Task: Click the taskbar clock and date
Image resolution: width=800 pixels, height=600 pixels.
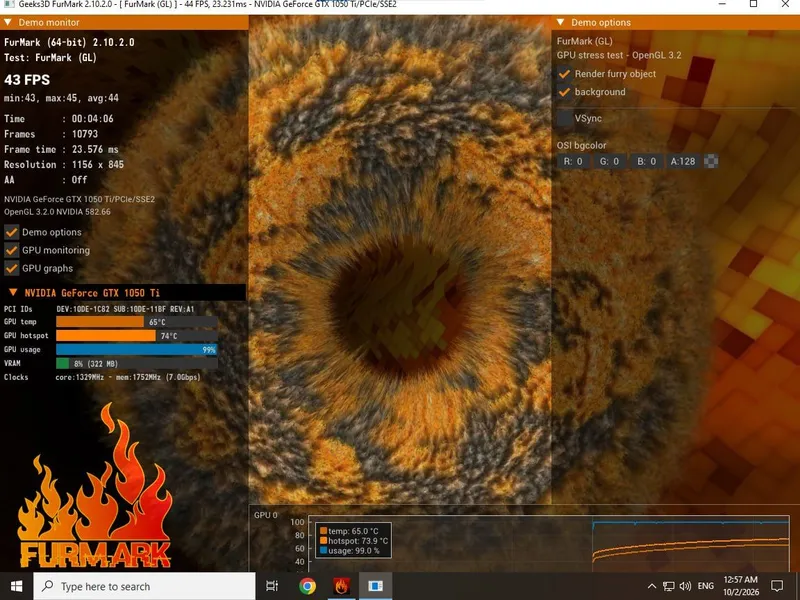Action: 740,586
